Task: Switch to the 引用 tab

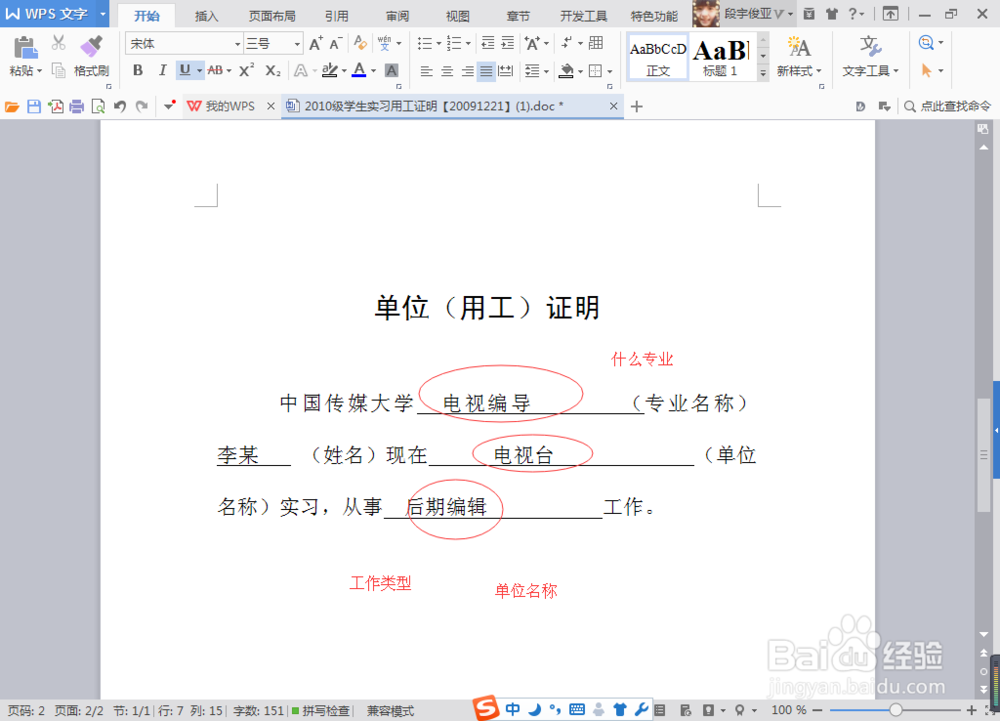Action: (336, 16)
